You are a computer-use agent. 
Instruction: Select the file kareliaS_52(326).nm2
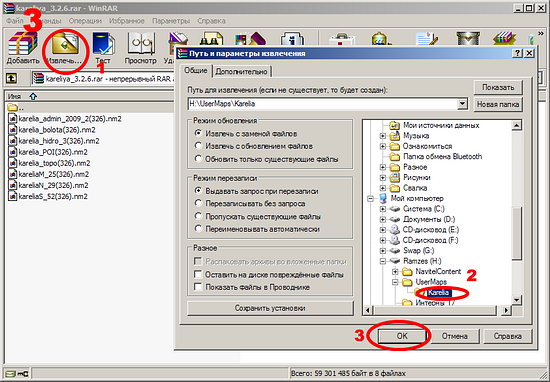tap(48, 196)
